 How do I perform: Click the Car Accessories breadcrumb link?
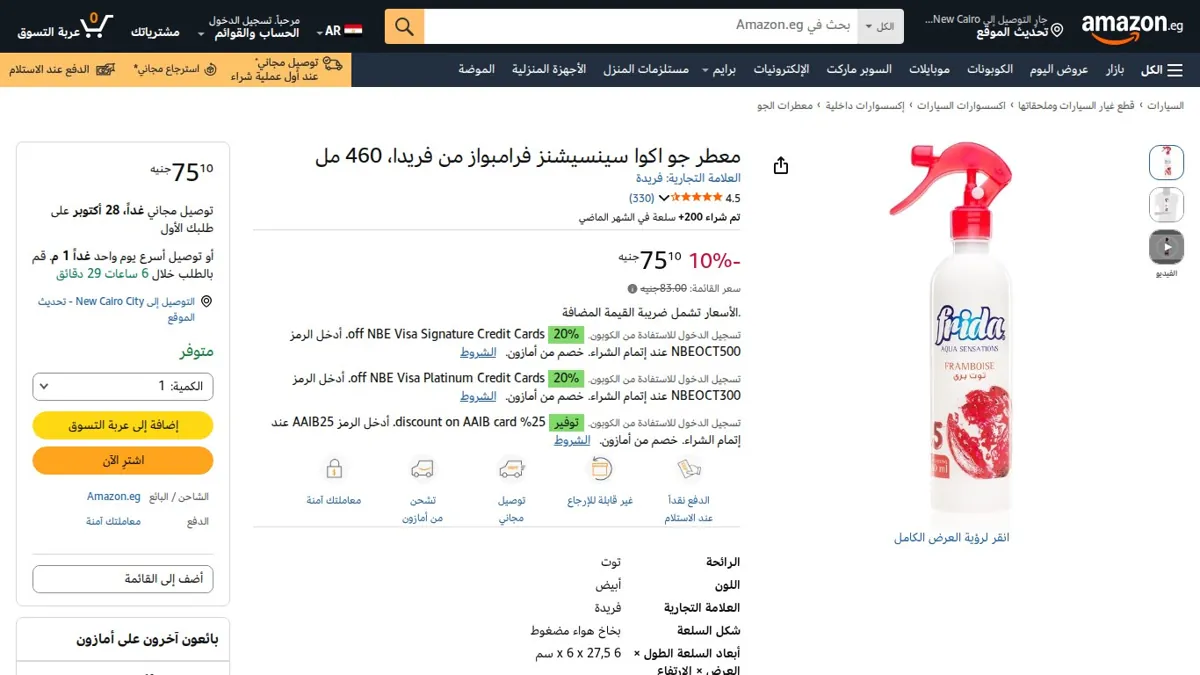point(961,105)
